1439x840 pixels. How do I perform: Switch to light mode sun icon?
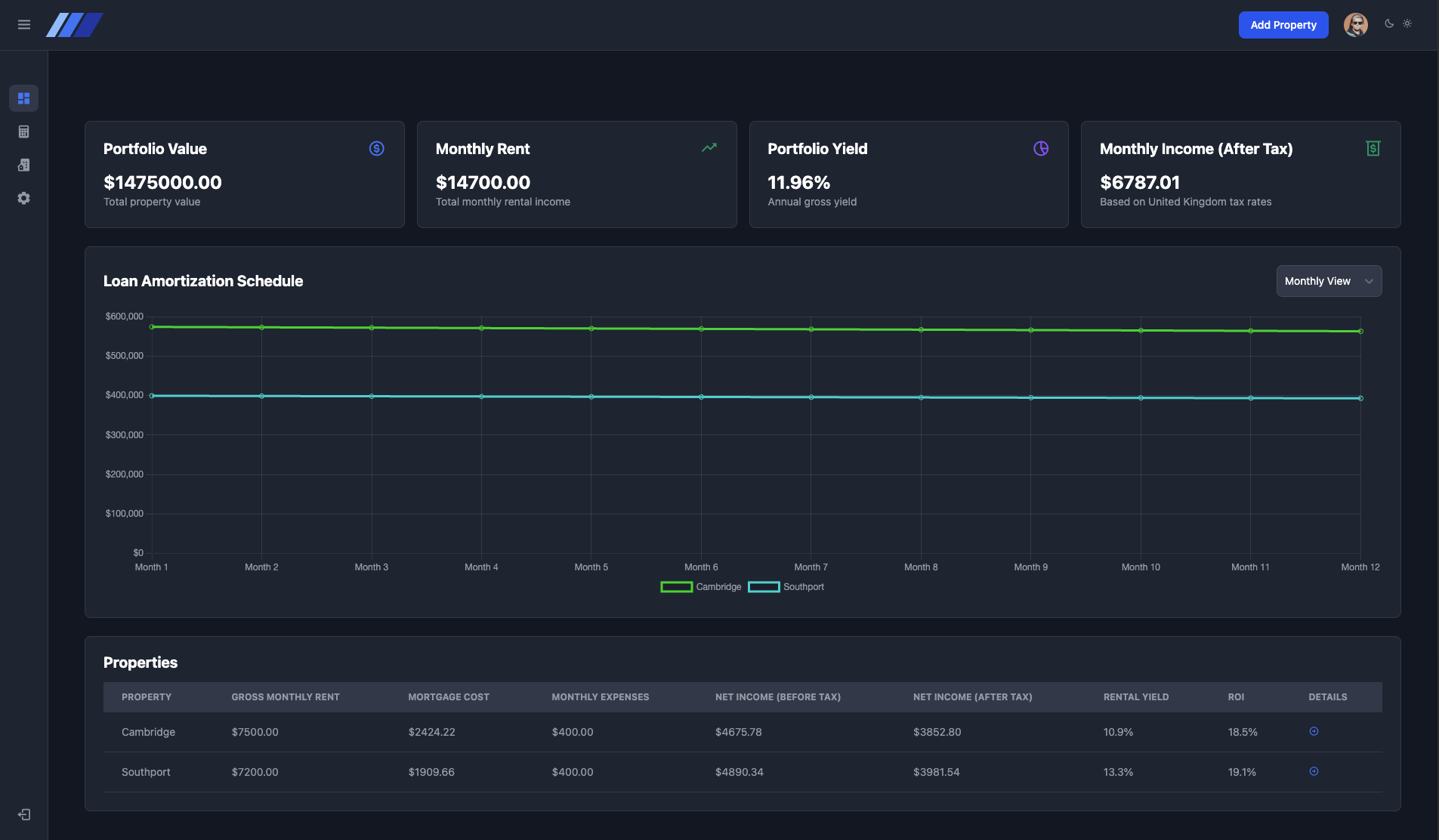pyautogui.click(x=1407, y=23)
